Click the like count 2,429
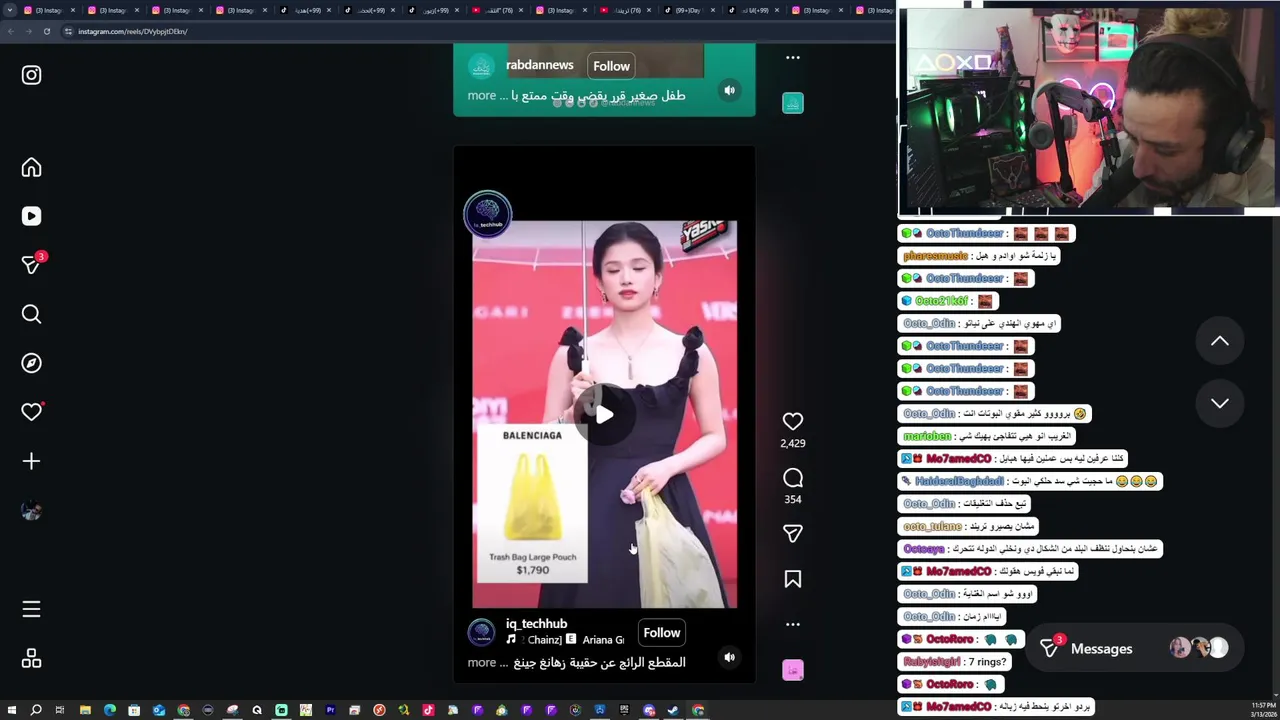Viewport: 1280px width, 720px height. coord(793,443)
